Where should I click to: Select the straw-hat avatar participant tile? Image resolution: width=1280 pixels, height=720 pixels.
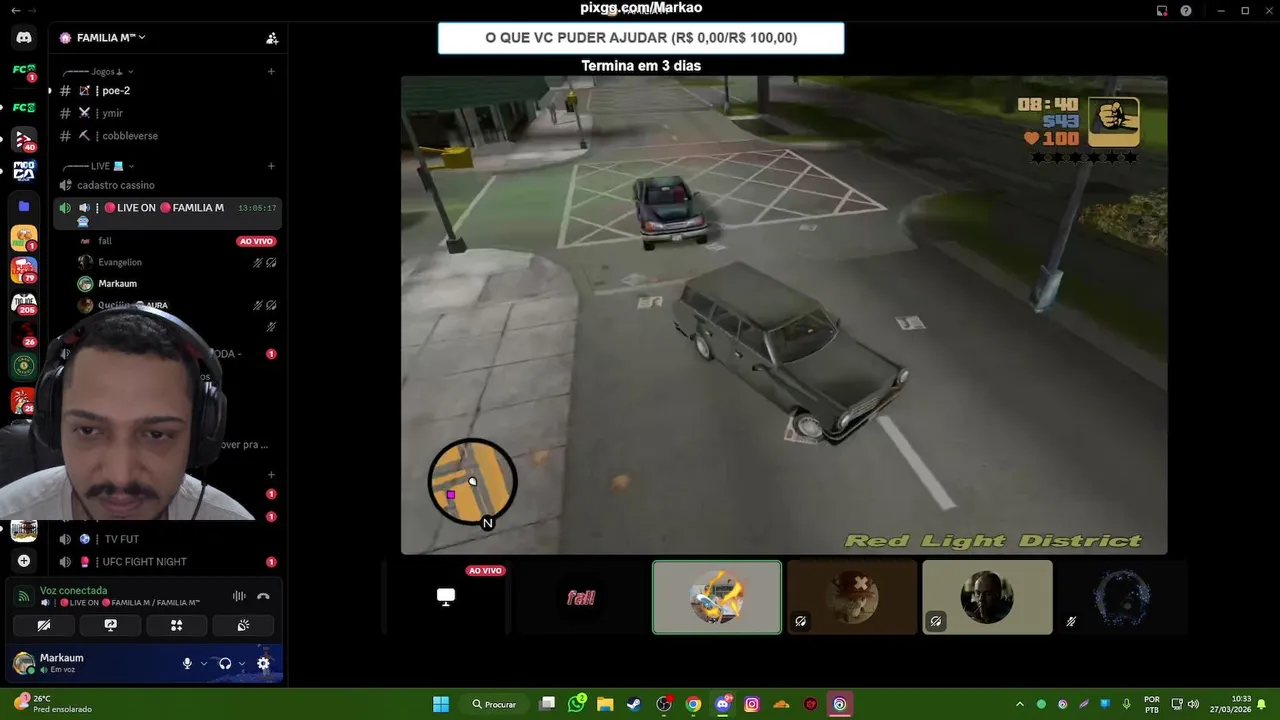tap(852, 597)
